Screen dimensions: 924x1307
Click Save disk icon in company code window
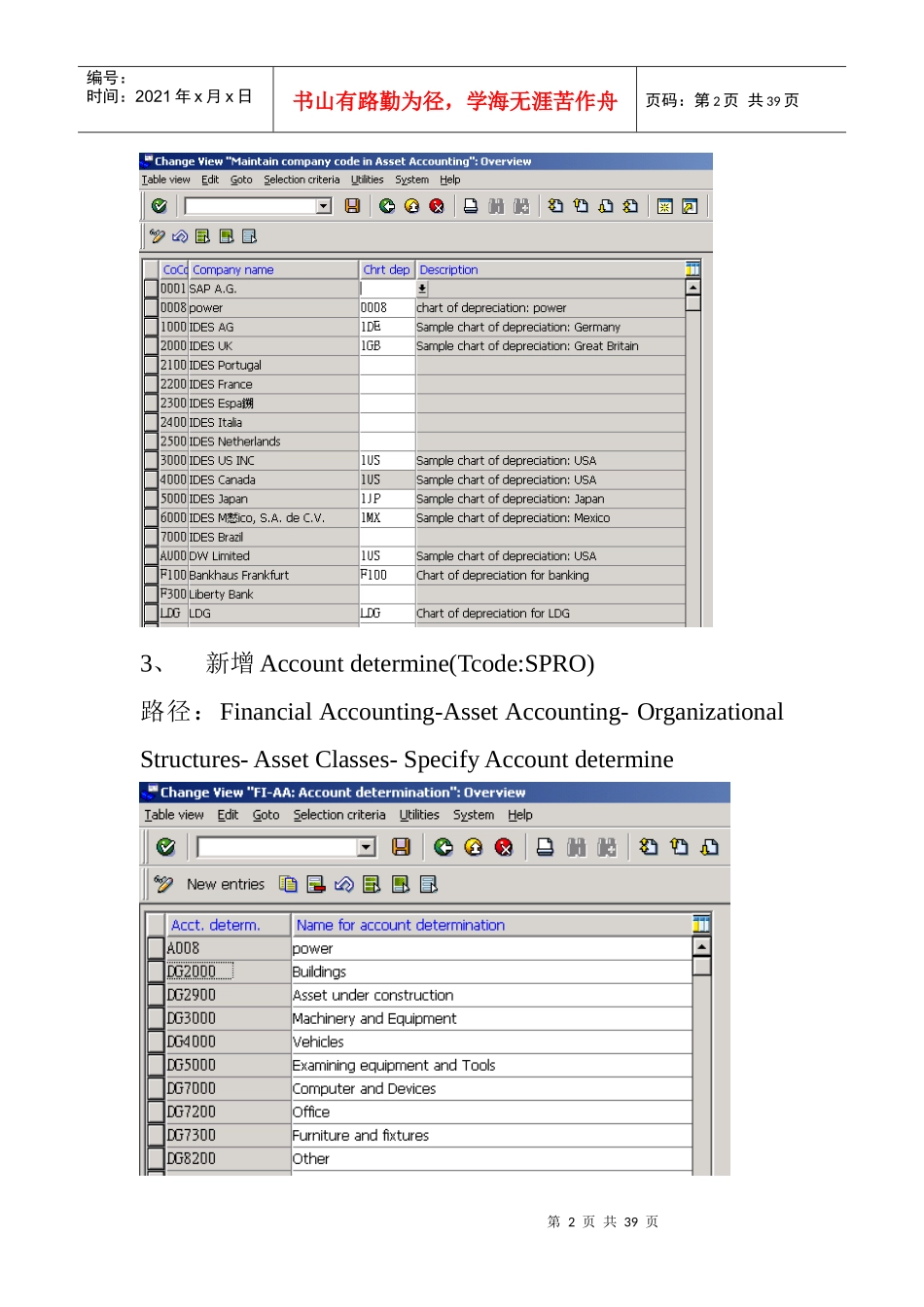[x=353, y=206]
